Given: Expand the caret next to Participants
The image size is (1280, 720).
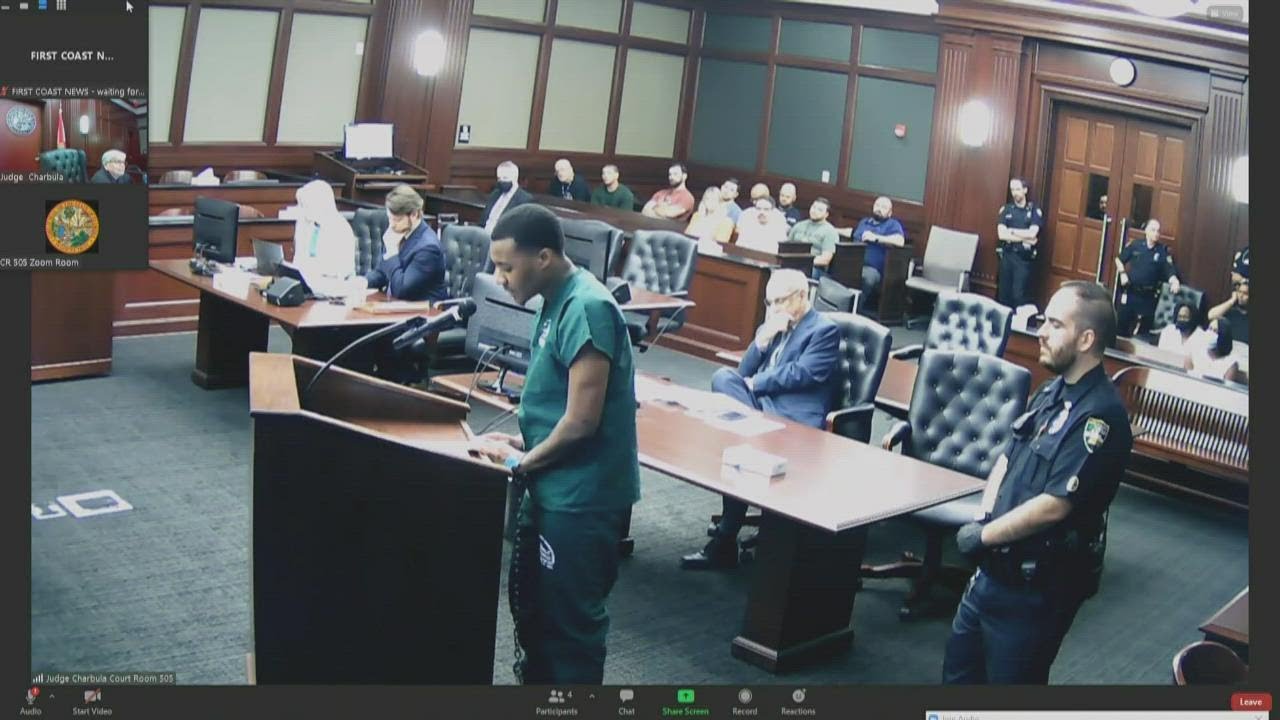Looking at the screenshot, I should [x=591, y=696].
